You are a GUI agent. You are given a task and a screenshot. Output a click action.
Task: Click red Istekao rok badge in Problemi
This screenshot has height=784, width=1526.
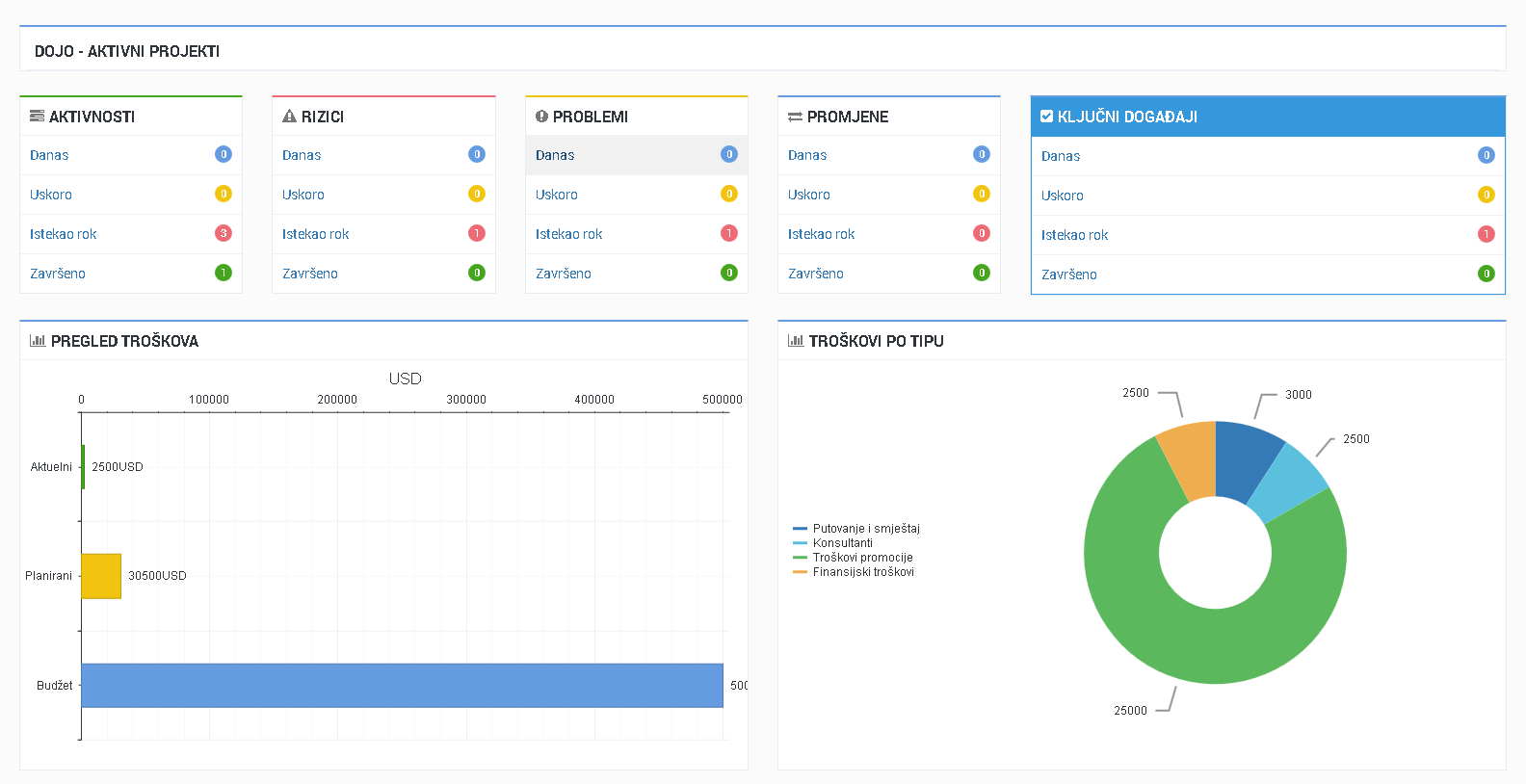[729, 233]
